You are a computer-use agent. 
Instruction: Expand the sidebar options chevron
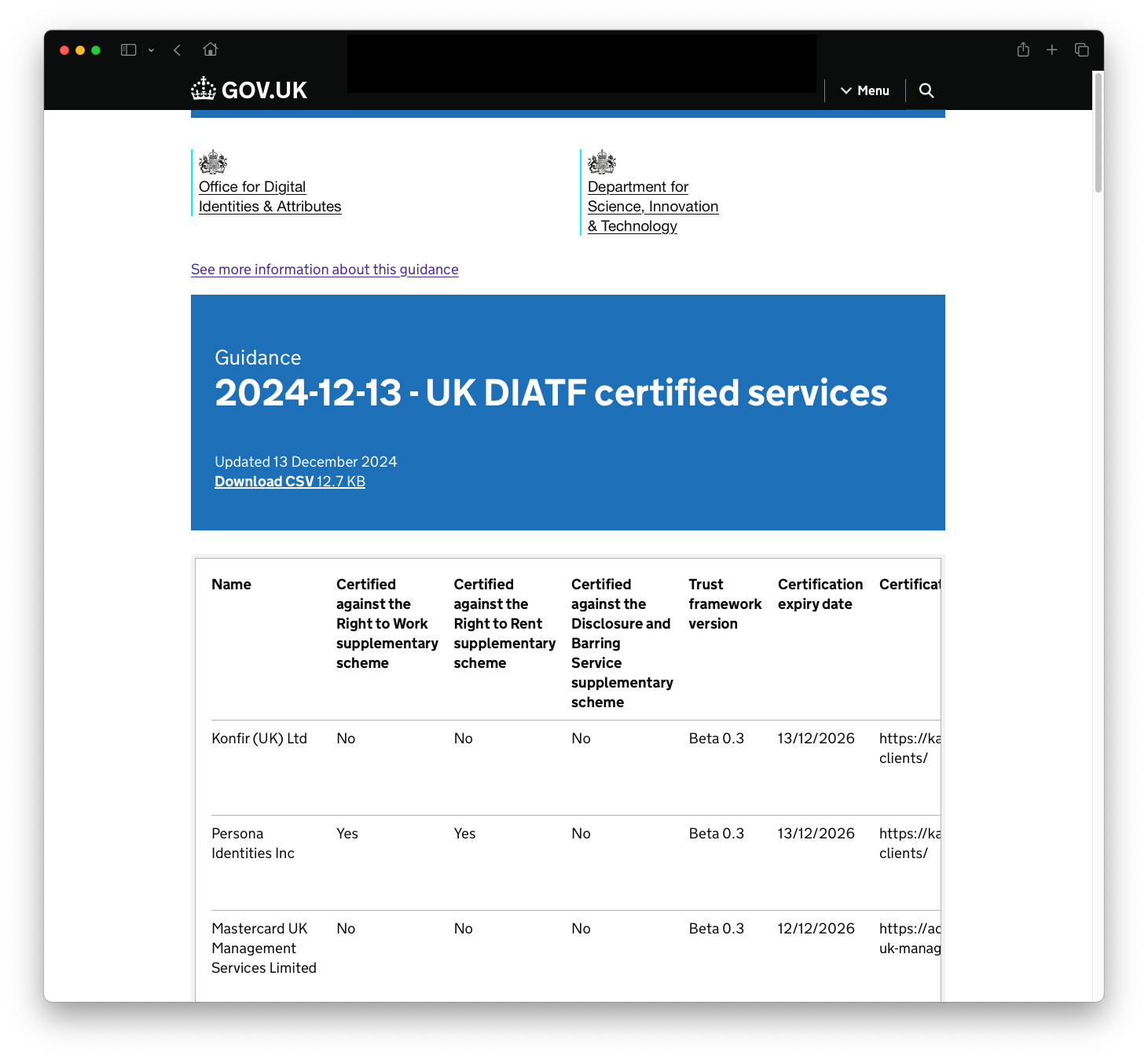click(x=151, y=50)
